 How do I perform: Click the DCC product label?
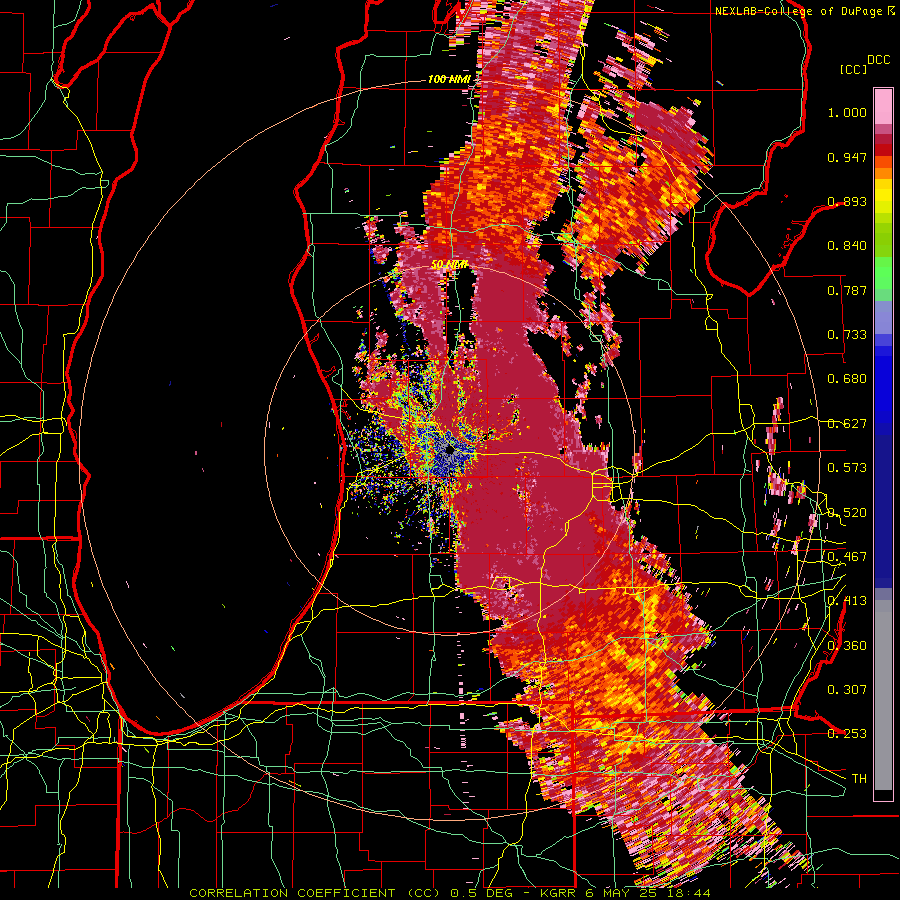pos(878,60)
